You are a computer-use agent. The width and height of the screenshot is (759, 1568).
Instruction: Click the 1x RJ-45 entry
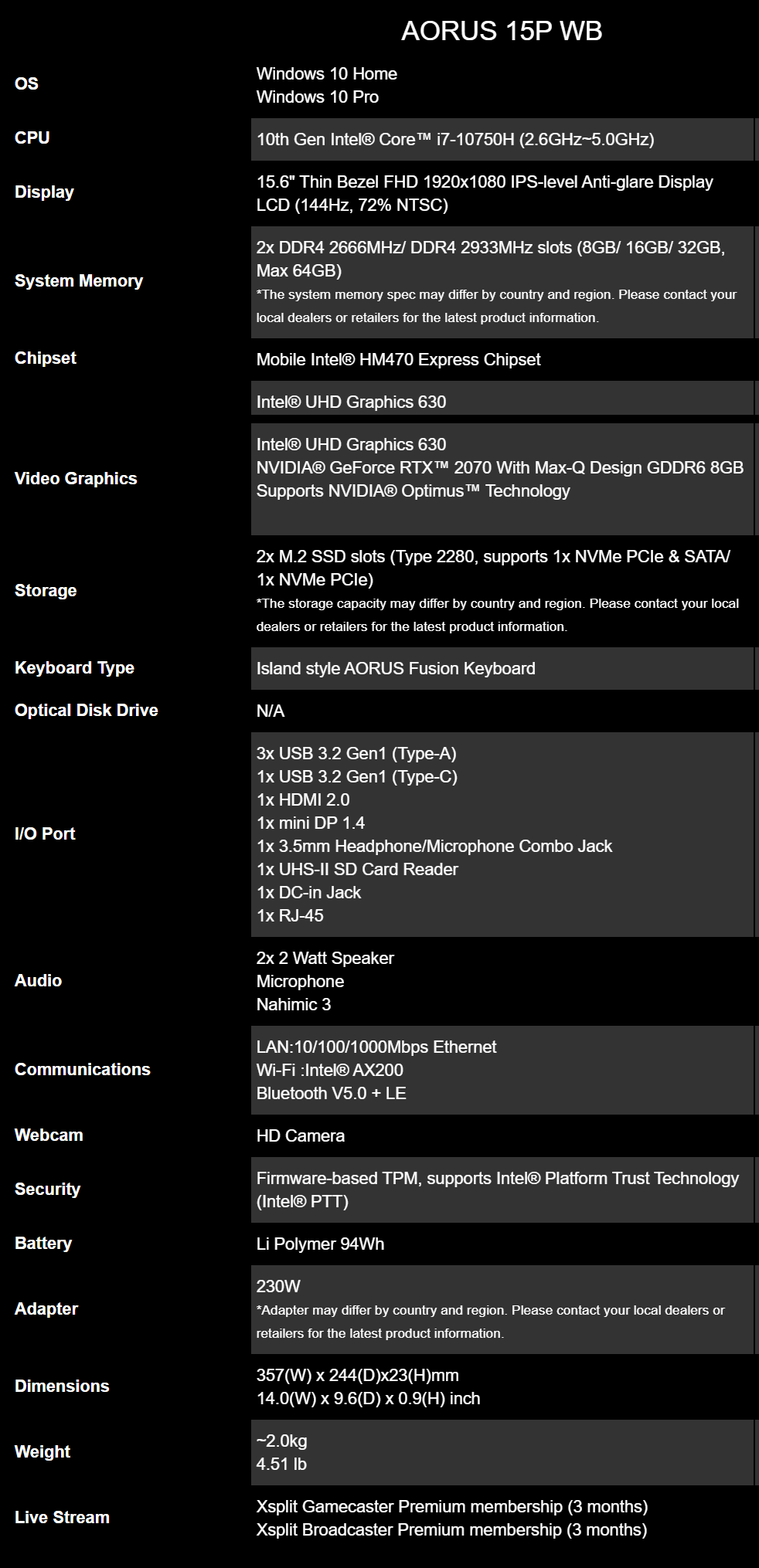290,916
